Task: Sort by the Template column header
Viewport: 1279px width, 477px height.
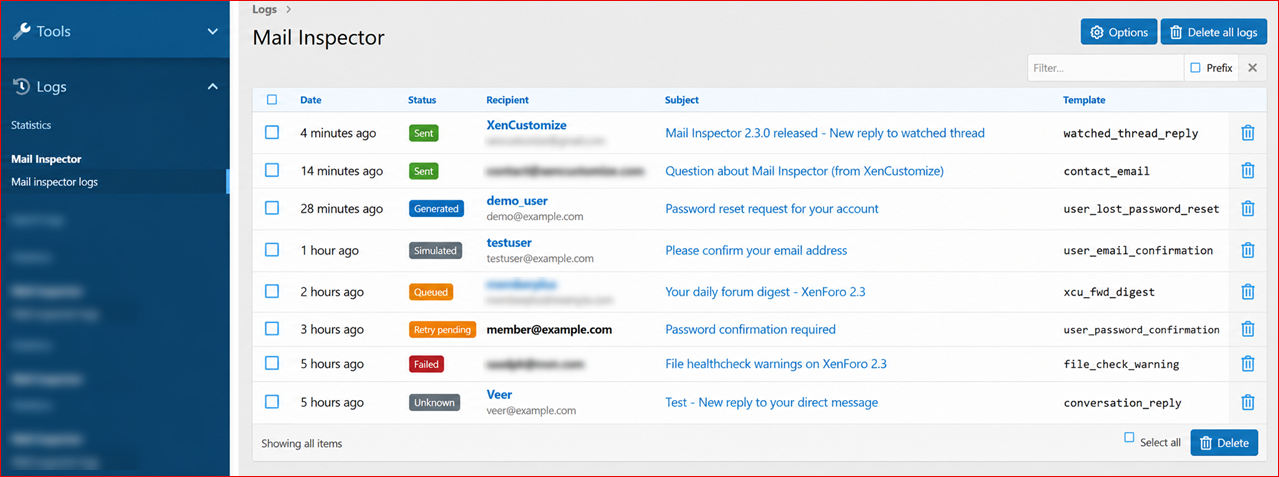Action: pos(1084,100)
